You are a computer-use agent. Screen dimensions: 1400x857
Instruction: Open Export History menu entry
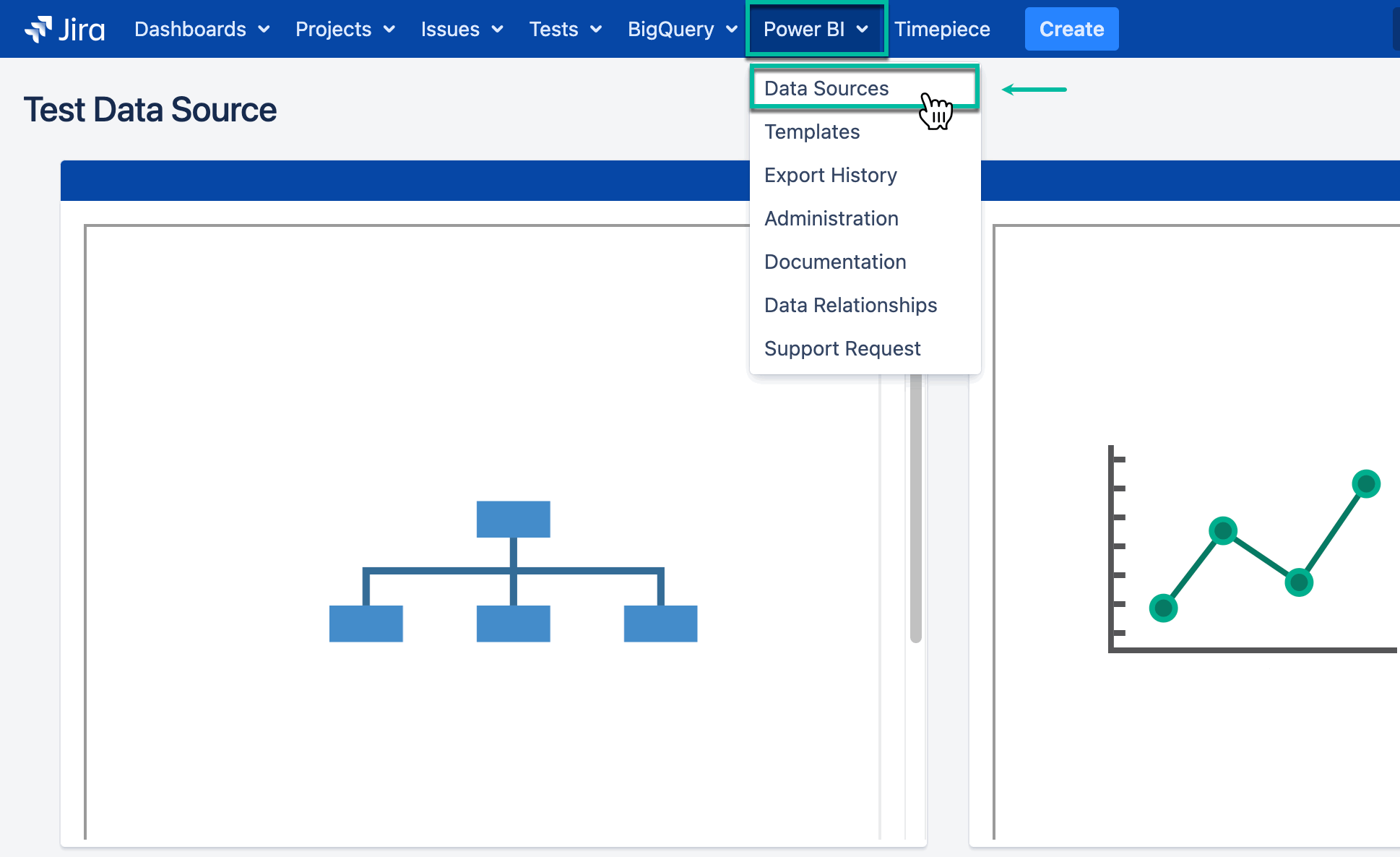pos(830,175)
